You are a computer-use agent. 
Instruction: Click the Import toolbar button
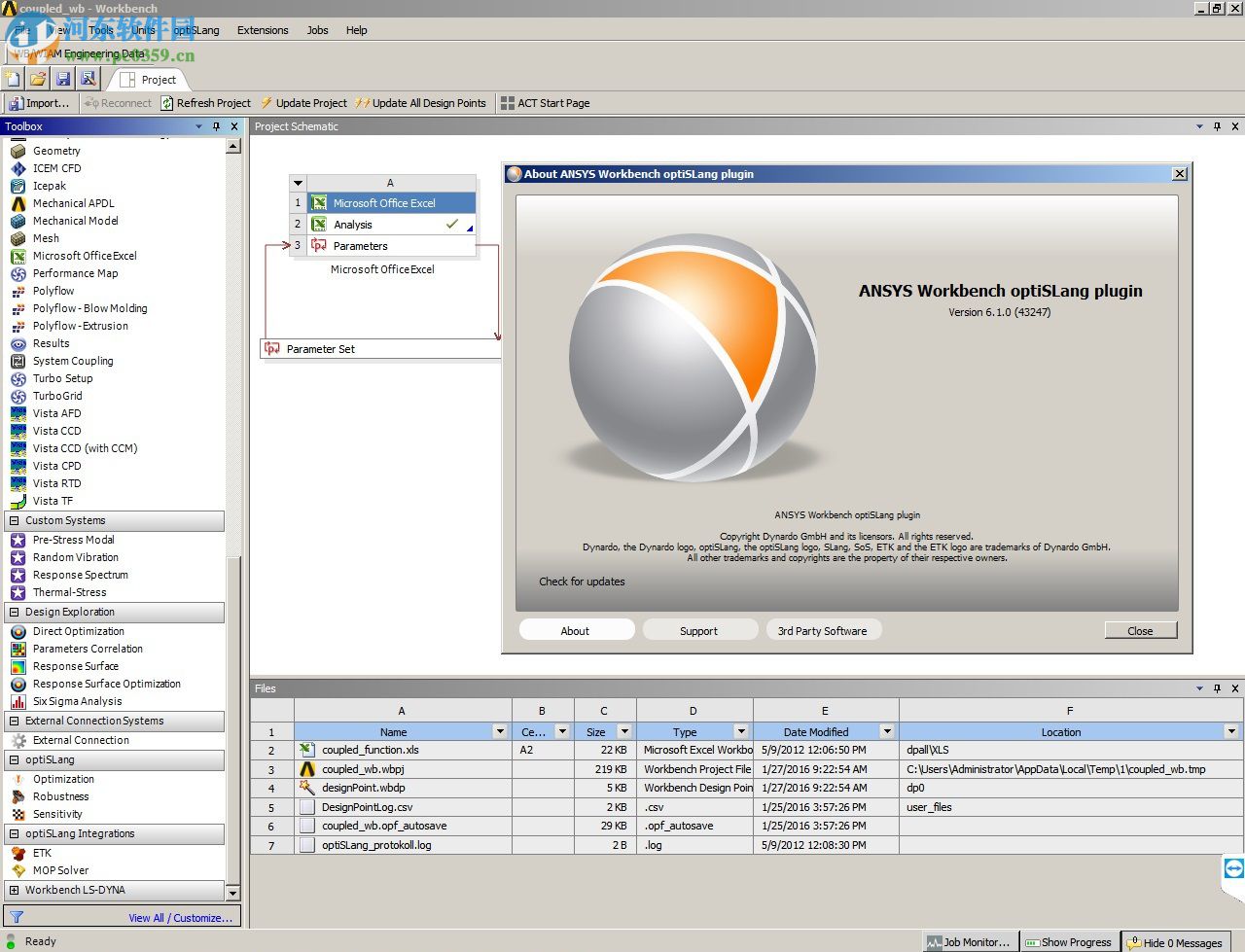[39, 103]
